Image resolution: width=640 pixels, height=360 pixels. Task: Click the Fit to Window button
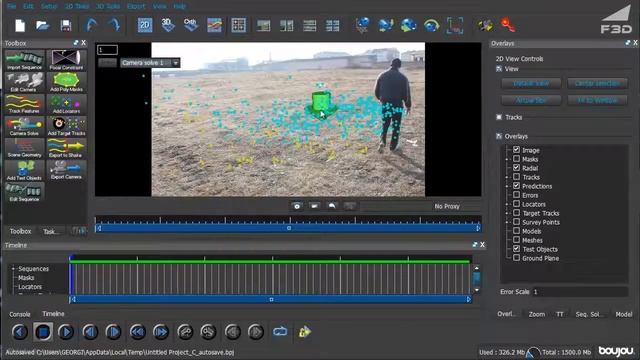point(597,100)
